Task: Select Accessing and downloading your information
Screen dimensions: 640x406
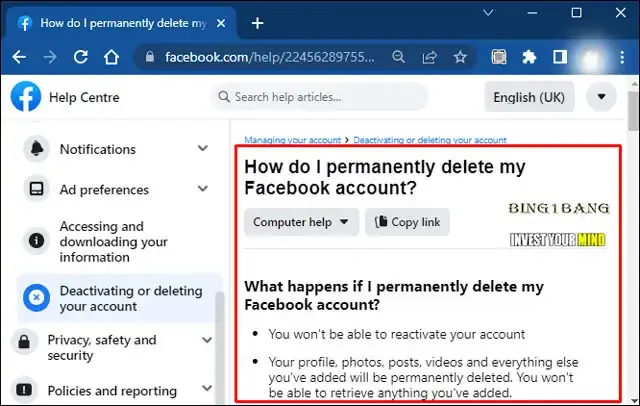Action: (116, 242)
